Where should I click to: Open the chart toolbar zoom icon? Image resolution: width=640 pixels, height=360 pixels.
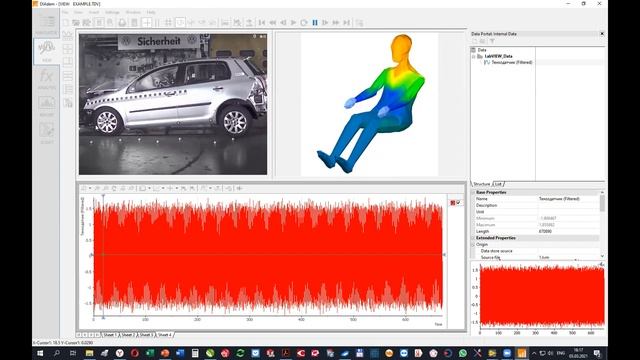click(97, 188)
